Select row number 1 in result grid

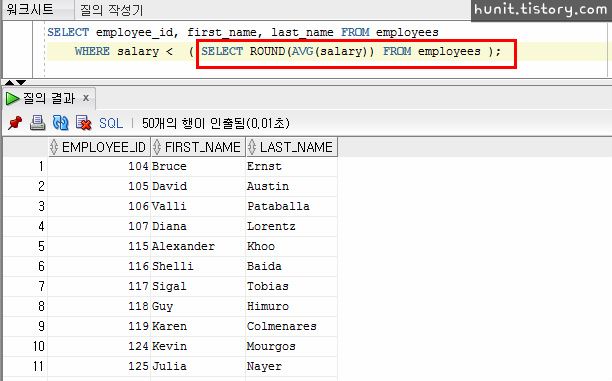point(26,166)
